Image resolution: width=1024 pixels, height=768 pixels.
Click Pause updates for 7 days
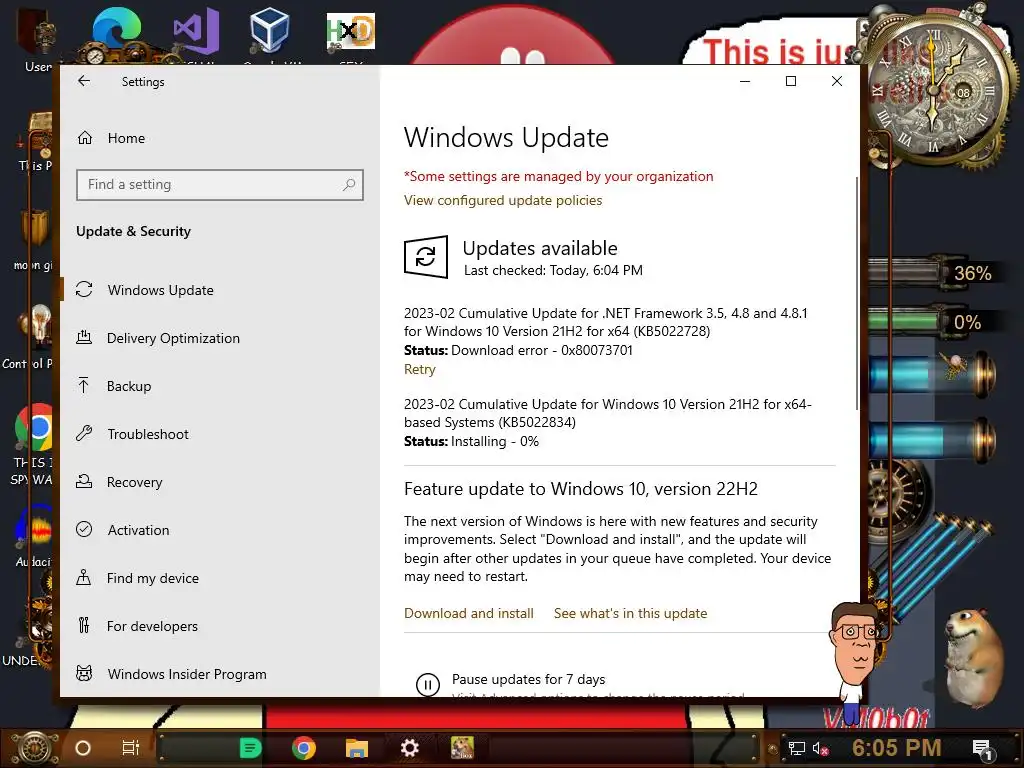(528, 679)
